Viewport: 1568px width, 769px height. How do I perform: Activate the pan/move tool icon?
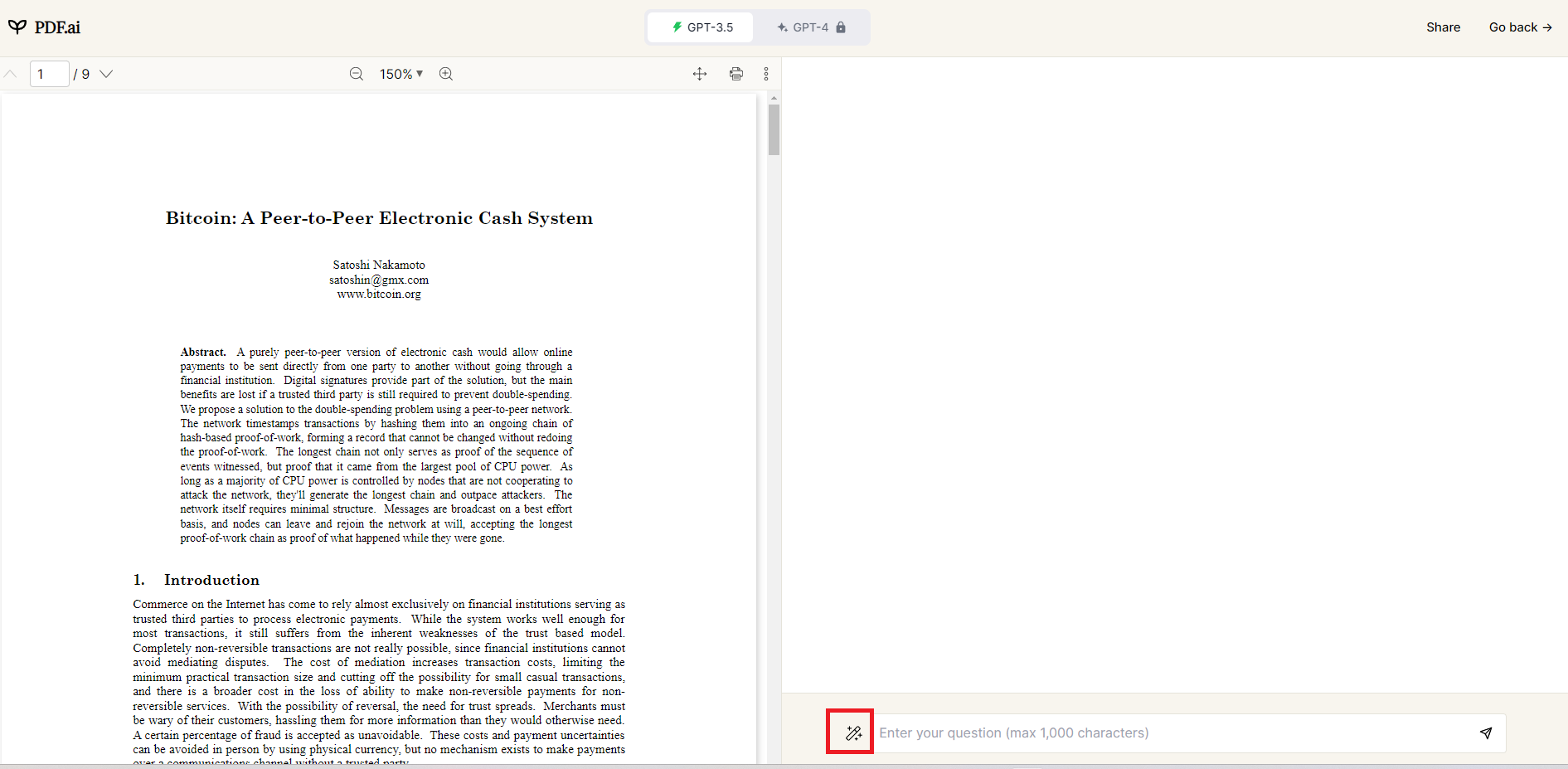(x=700, y=74)
